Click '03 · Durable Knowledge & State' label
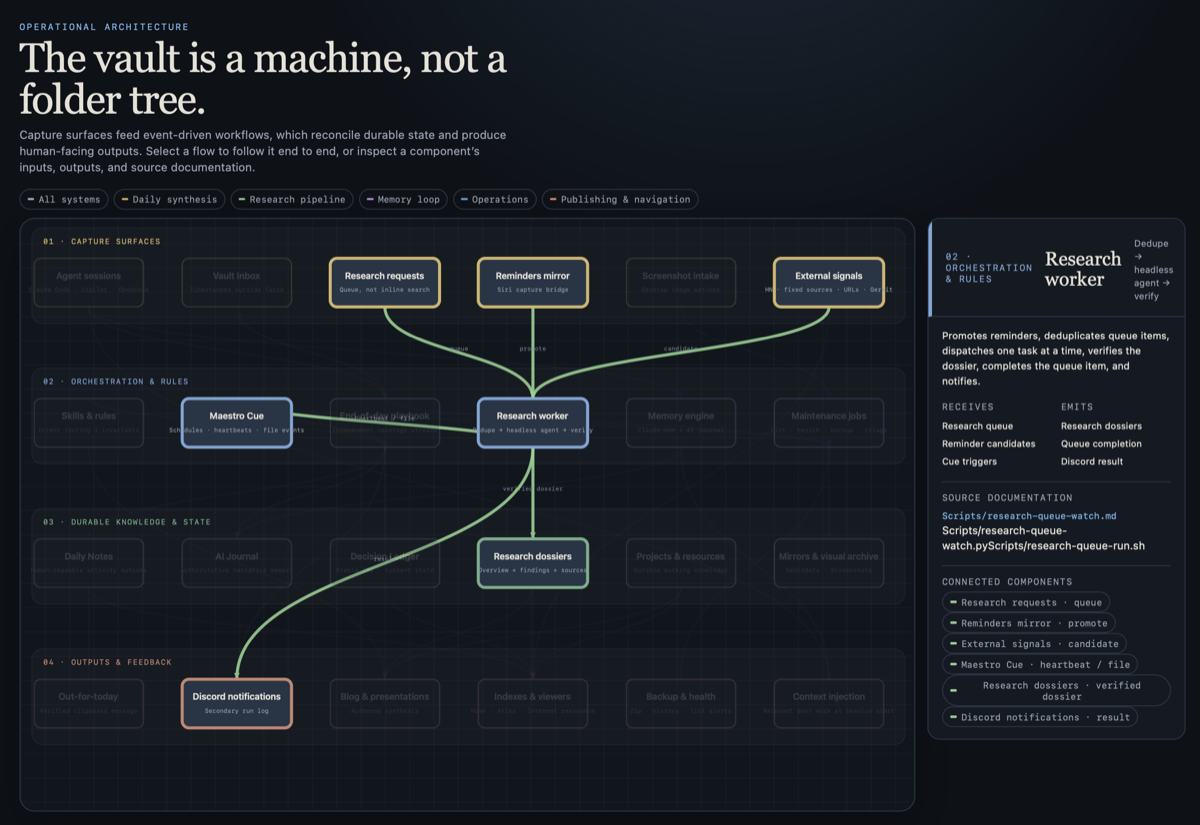This screenshot has height=825, width=1200. pos(127,521)
